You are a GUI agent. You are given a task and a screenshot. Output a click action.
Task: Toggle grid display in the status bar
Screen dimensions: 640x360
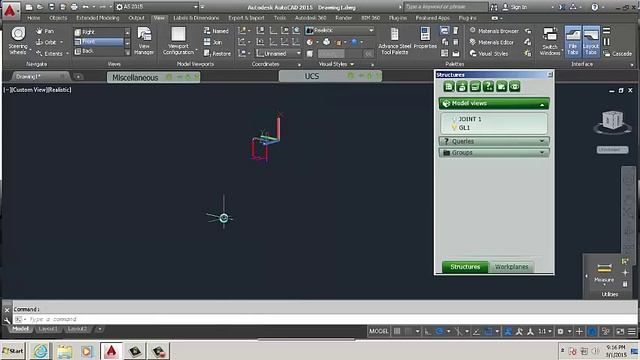coord(397,331)
